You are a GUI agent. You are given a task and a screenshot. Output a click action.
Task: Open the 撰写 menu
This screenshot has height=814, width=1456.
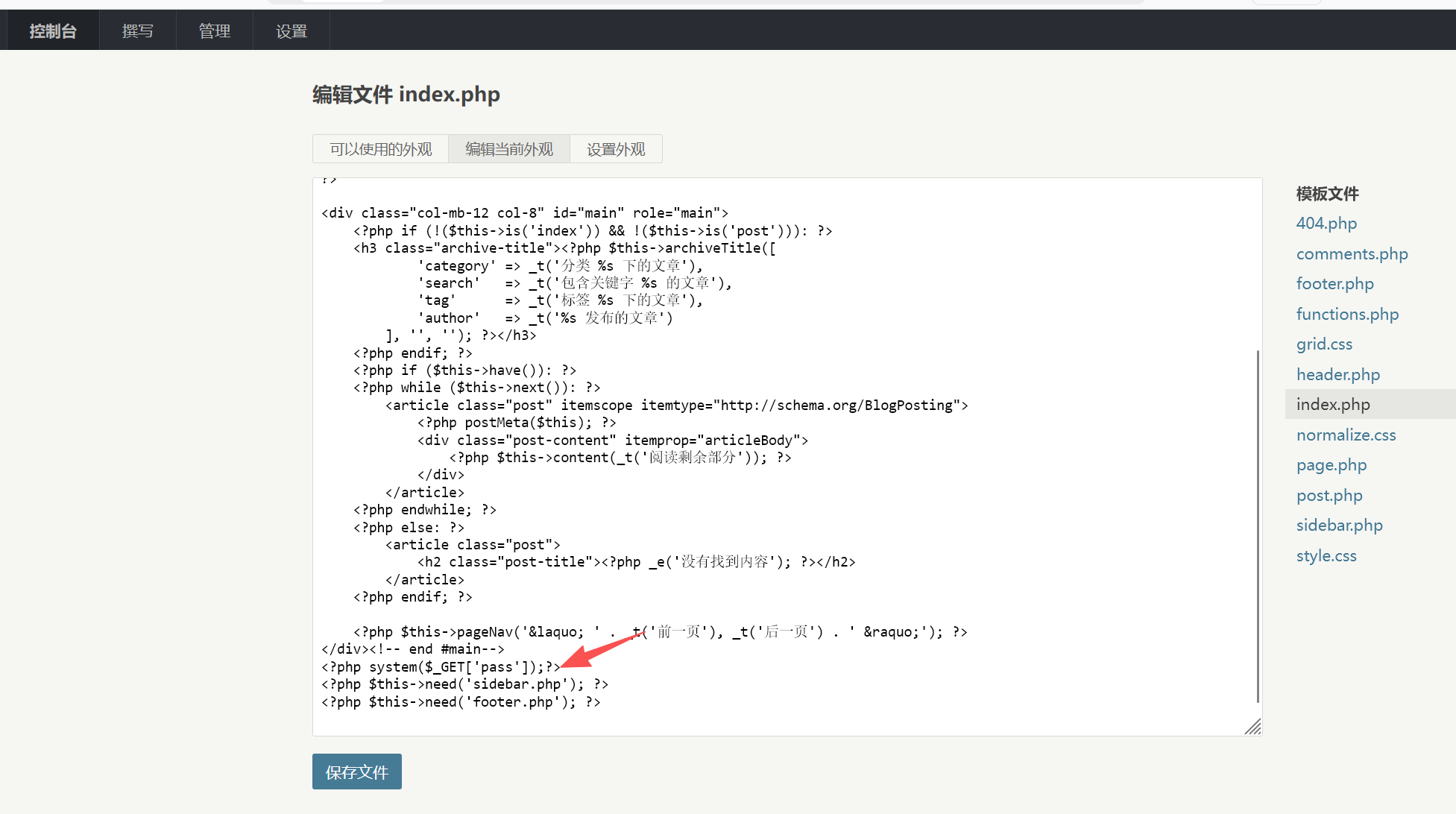(138, 31)
